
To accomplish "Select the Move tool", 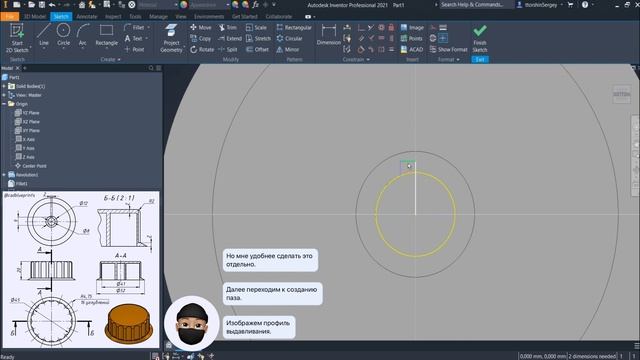I will coord(201,27).
